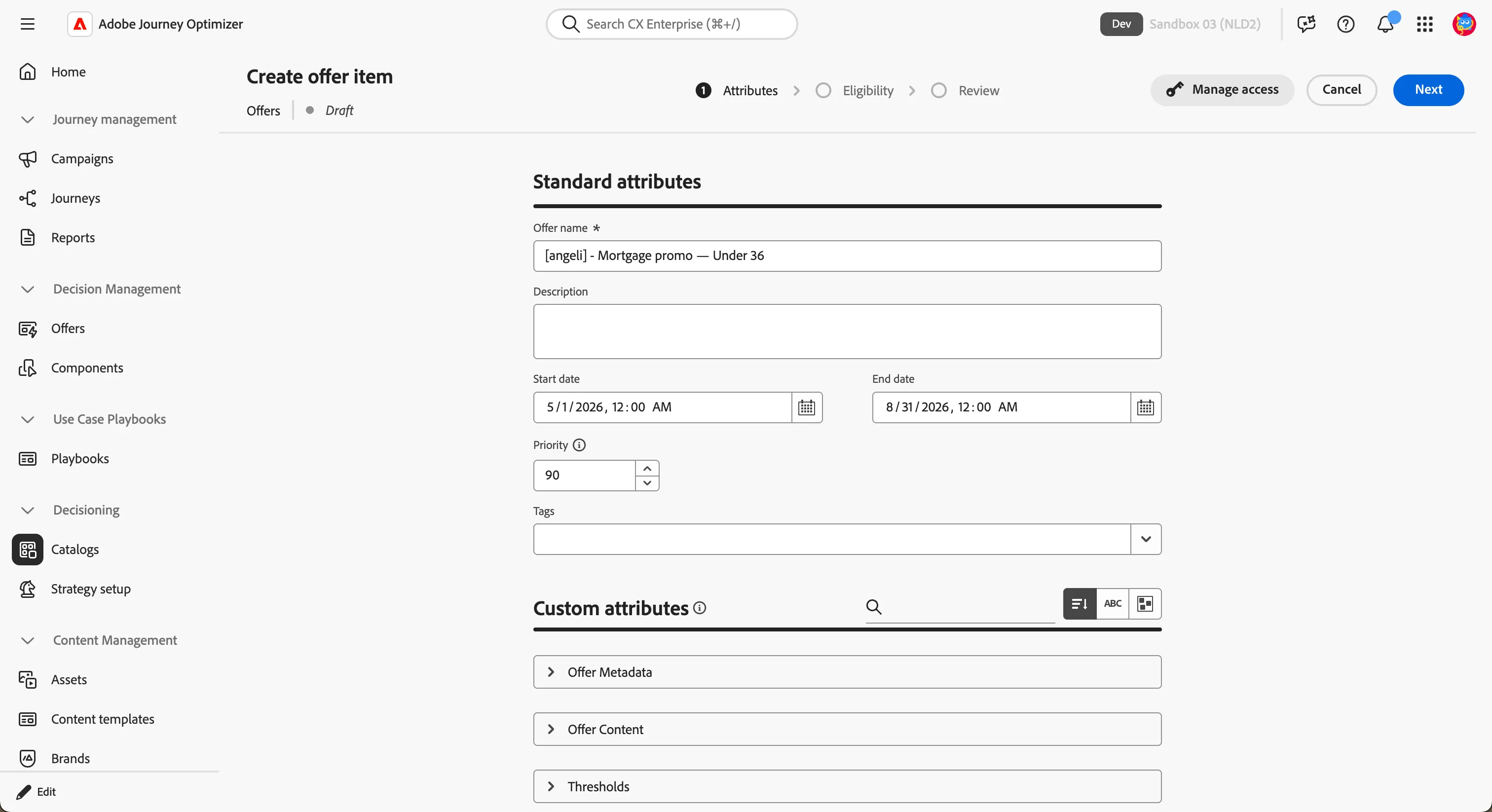Go to the Eligibility step

point(855,90)
